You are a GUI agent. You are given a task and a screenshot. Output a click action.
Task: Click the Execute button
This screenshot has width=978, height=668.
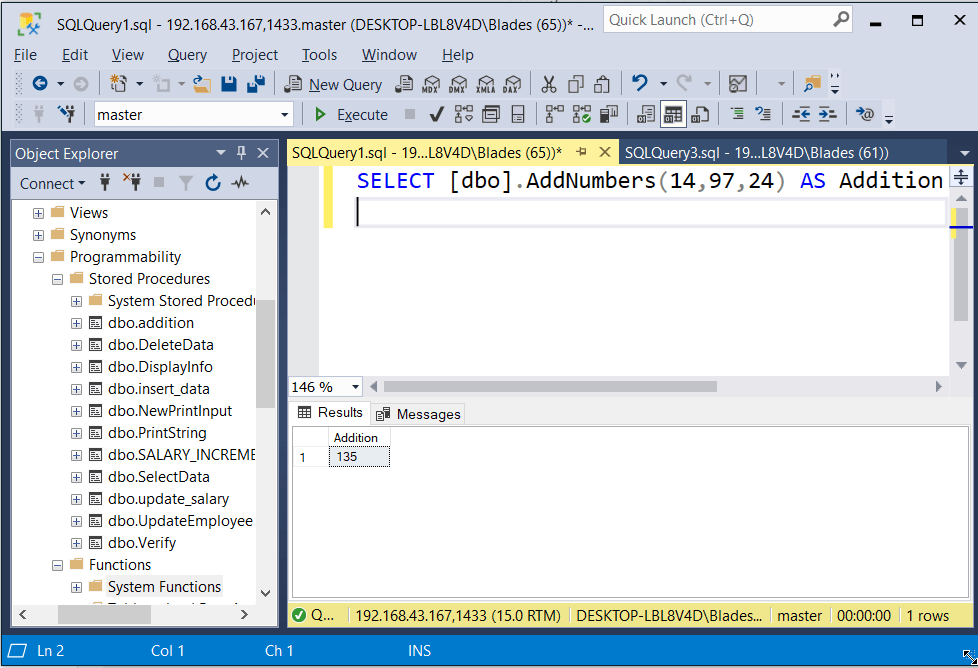coord(351,114)
